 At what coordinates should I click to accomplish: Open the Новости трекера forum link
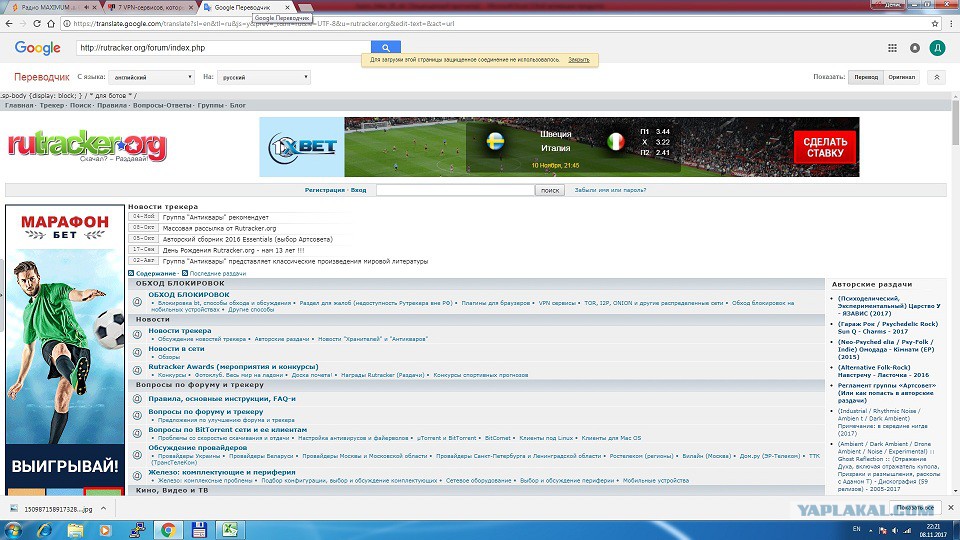[179, 331]
